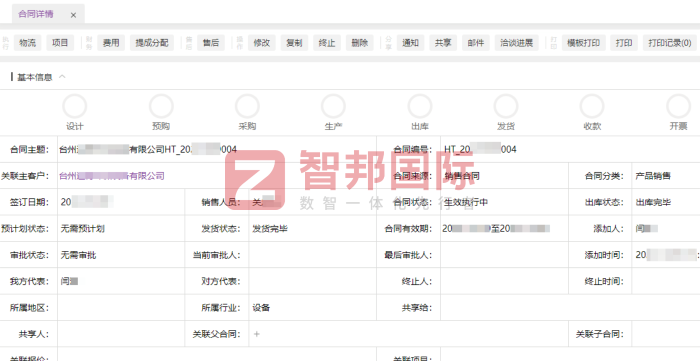Click the 出库完毕 status value
The height and width of the screenshot is (361, 700).
tap(653, 202)
